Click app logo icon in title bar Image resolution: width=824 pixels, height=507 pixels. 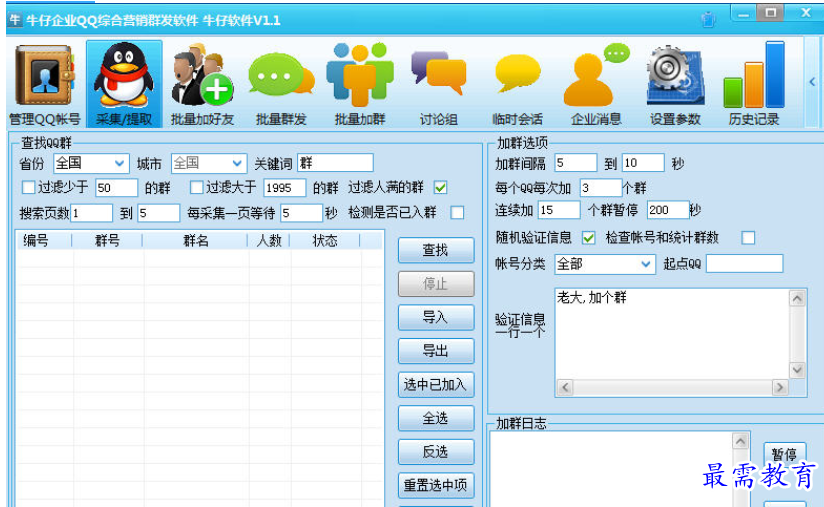pyautogui.click(x=15, y=20)
